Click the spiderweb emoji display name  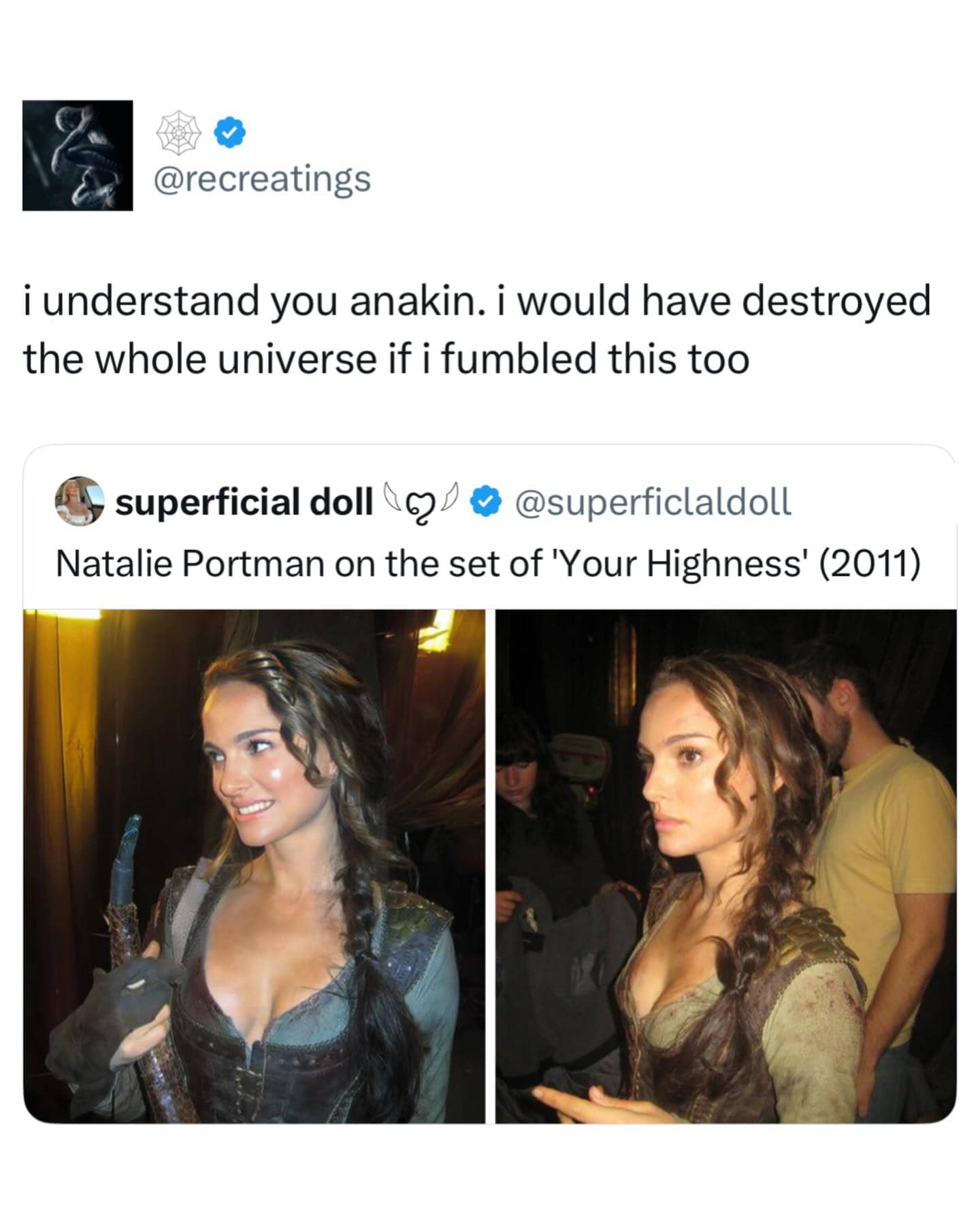point(179,132)
